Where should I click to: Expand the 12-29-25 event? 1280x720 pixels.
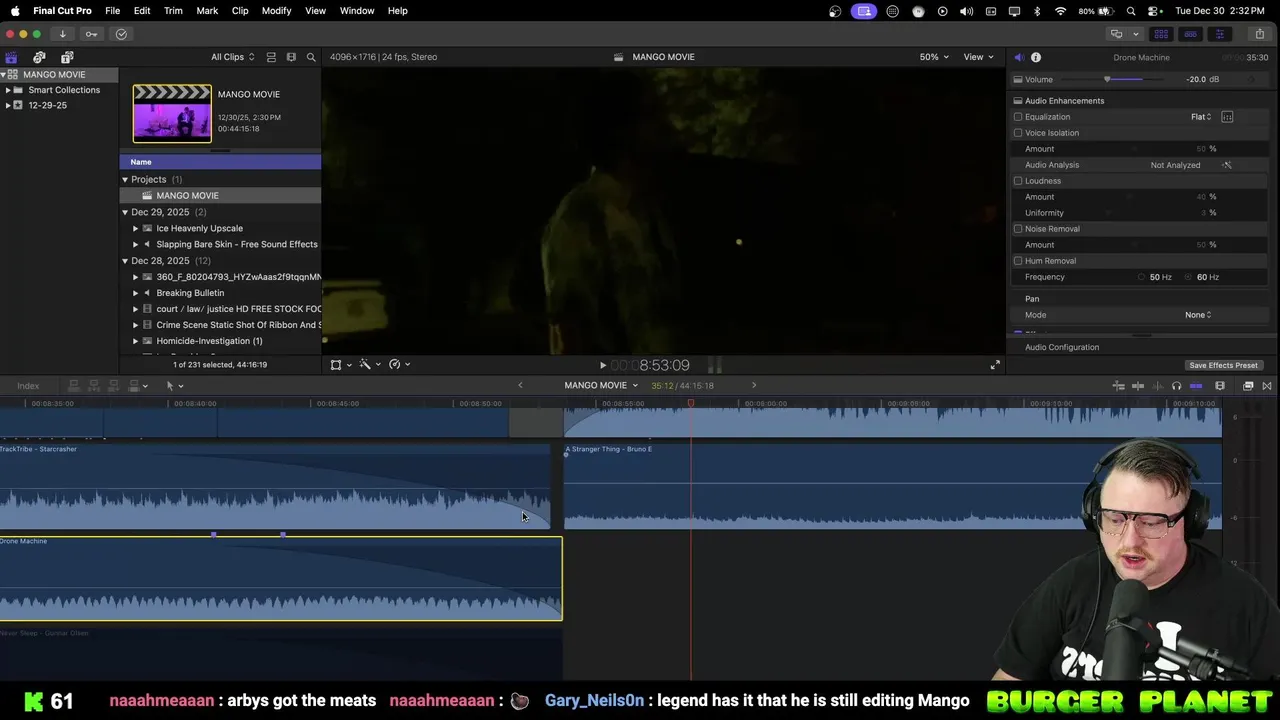(8, 105)
